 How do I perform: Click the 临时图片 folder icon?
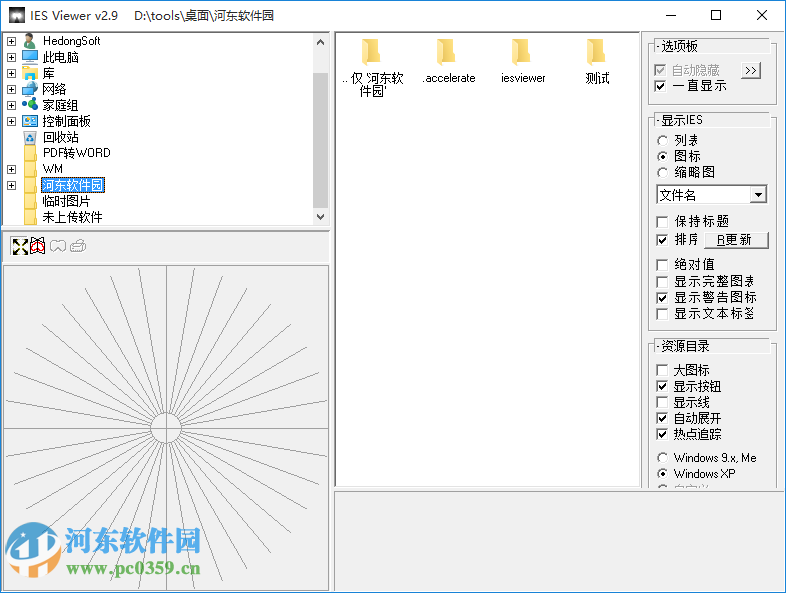pos(30,201)
